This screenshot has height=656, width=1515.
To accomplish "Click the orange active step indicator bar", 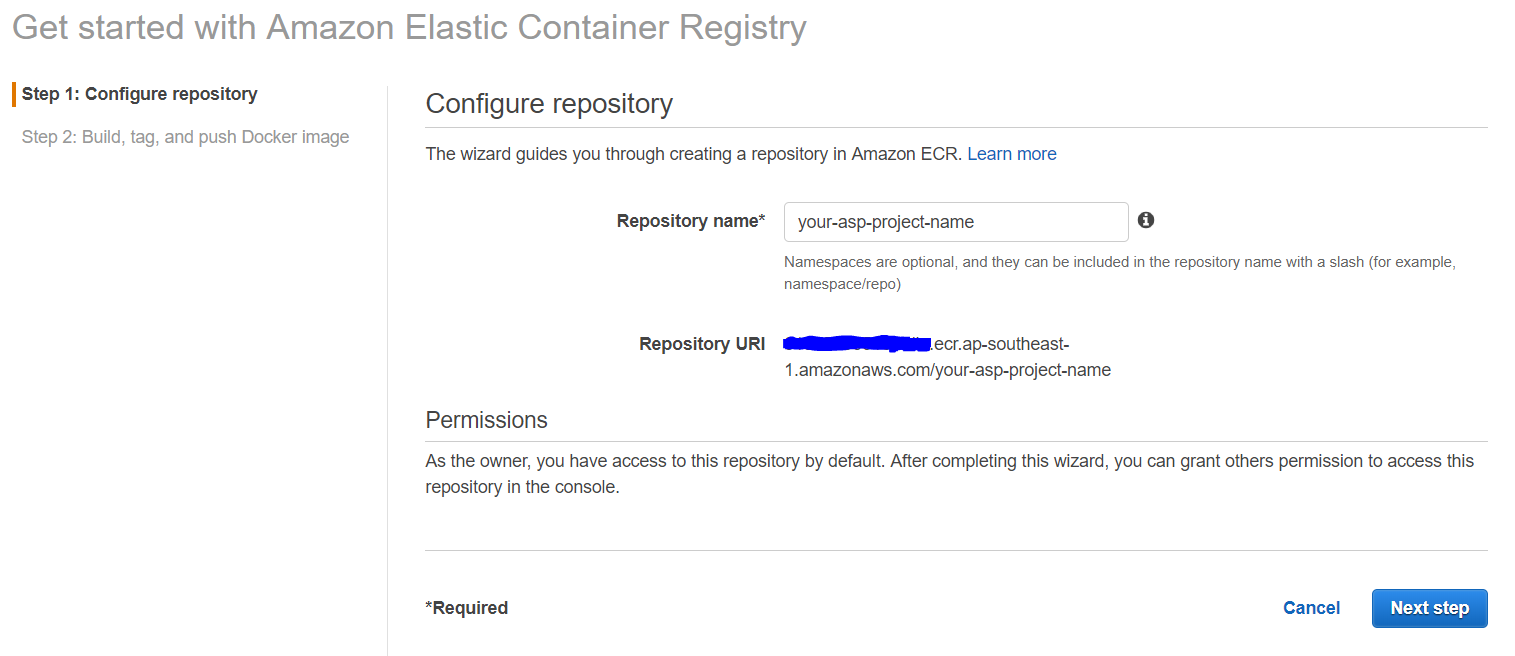I will (x=14, y=94).
